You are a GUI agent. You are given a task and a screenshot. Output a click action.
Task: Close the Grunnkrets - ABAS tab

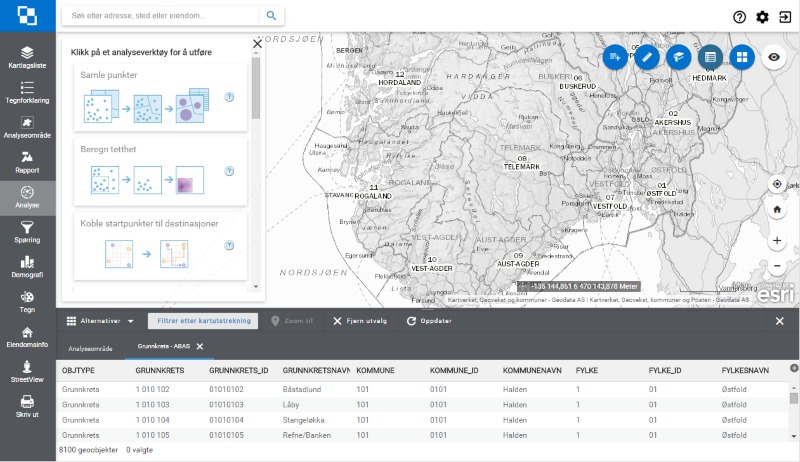pos(199,347)
